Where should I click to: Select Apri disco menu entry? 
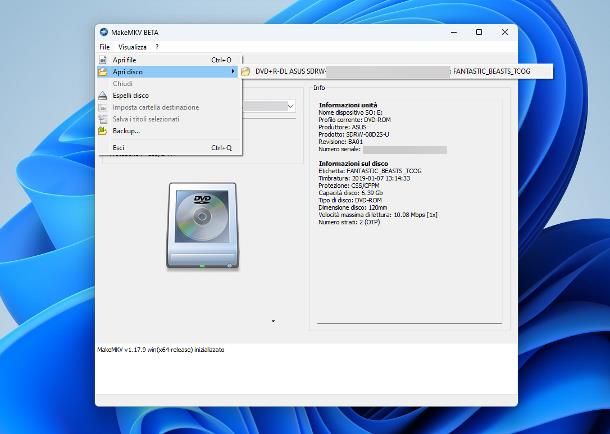(x=167, y=72)
